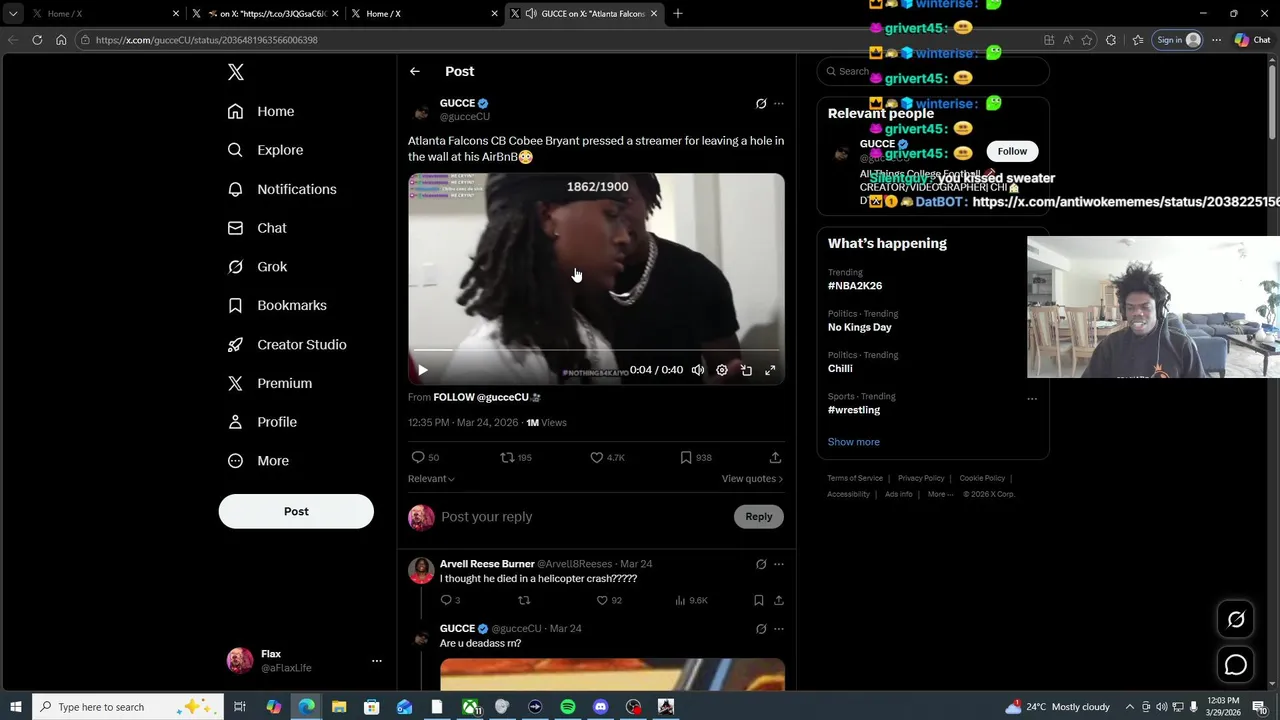Open Explore in the sidebar
The image size is (1280, 720).
tap(265, 150)
